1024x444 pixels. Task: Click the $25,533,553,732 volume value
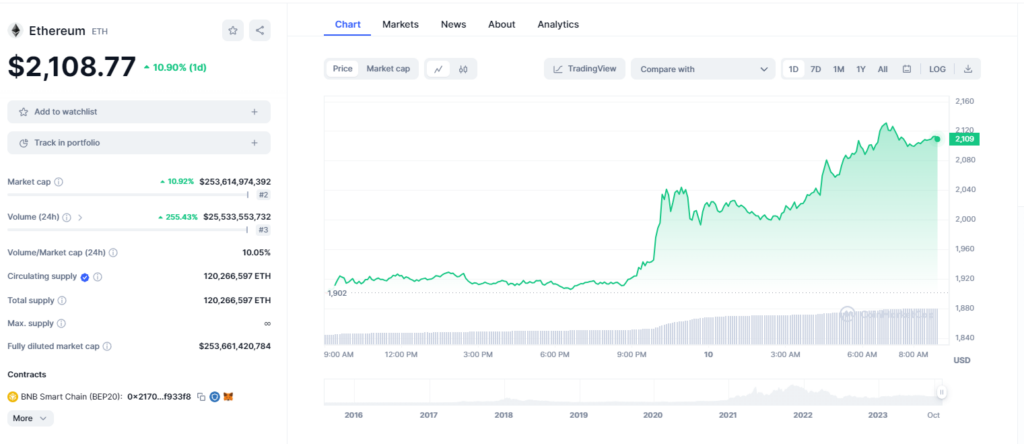pyautogui.click(x=237, y=217)
